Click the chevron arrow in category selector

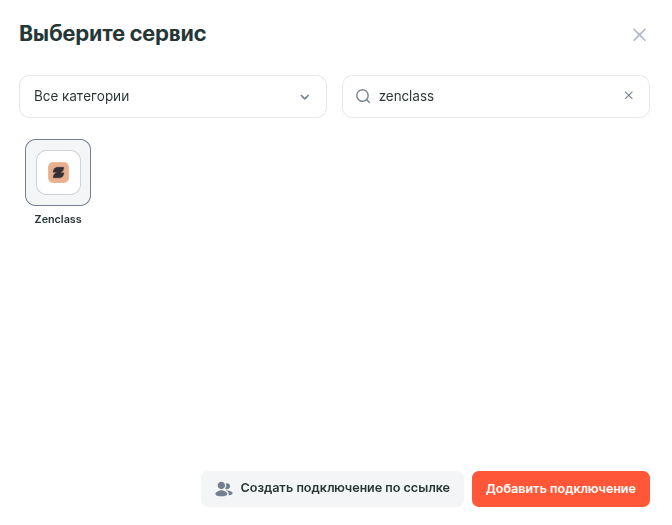click(305, 97)
